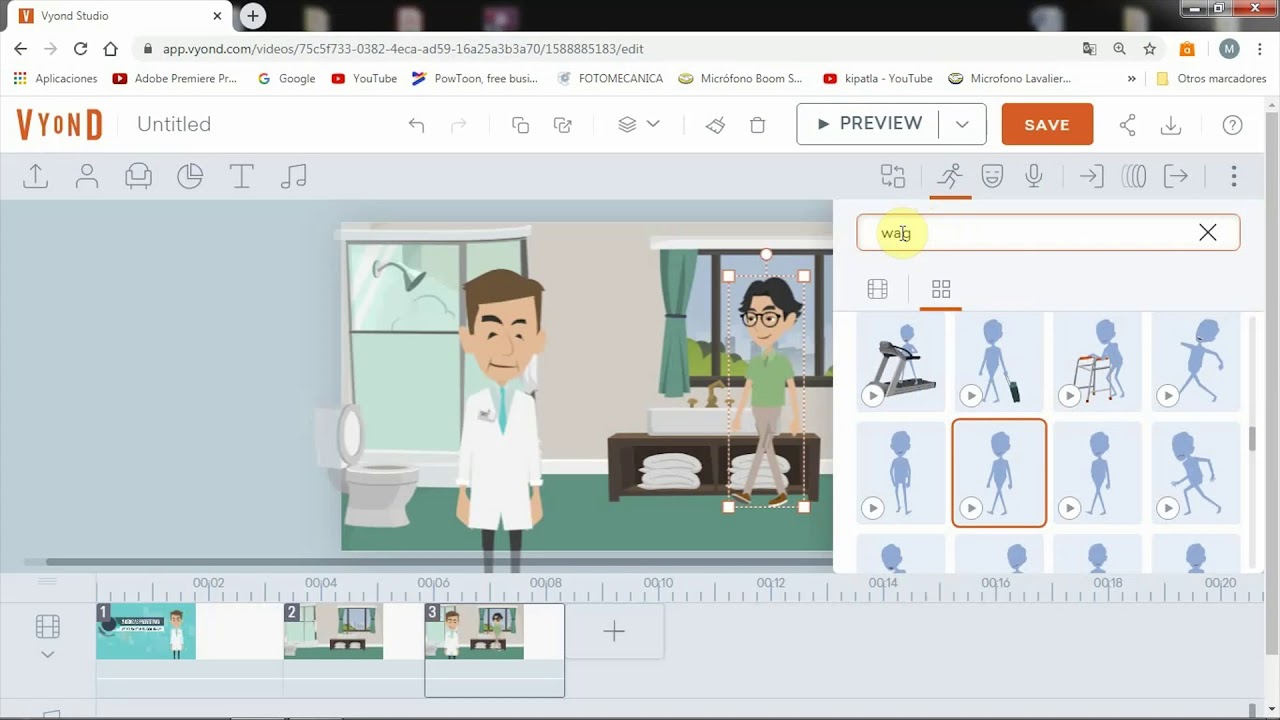
Task: Click the Share icon
Action: (1127, 125)
